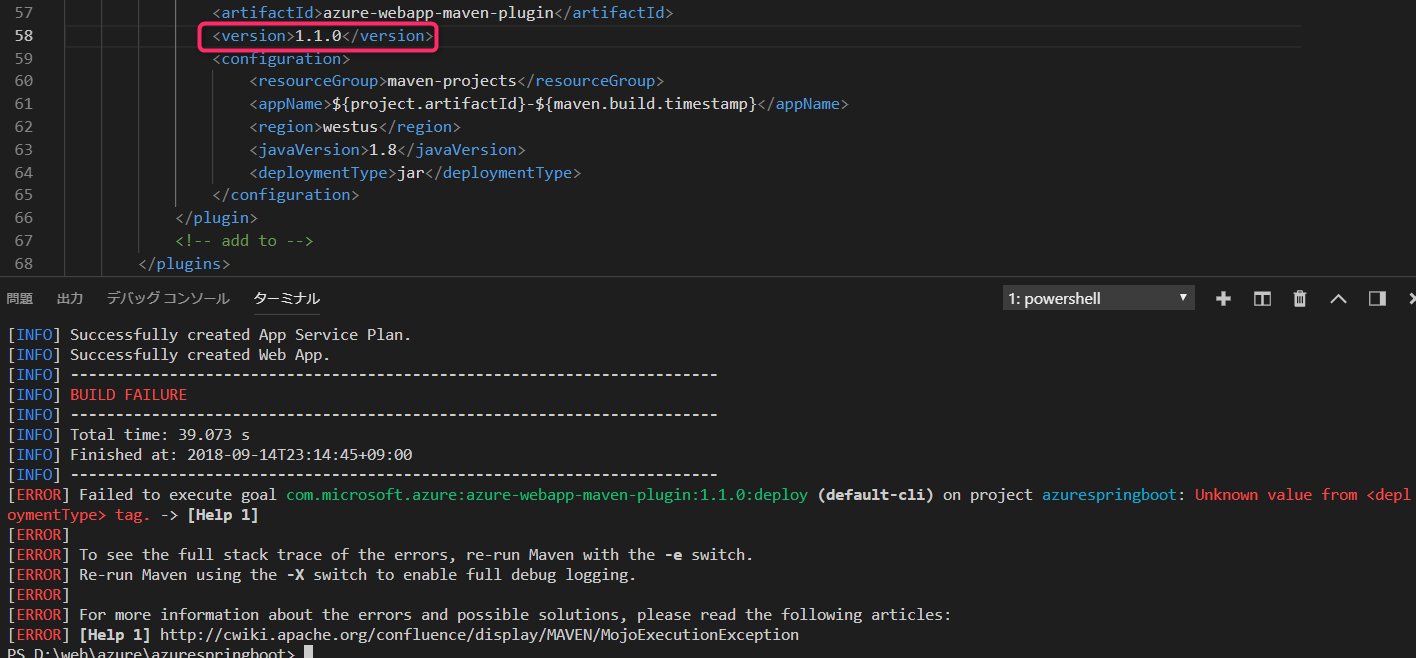
Task: Click the javaVersion value 1.8
Action: 383,150
